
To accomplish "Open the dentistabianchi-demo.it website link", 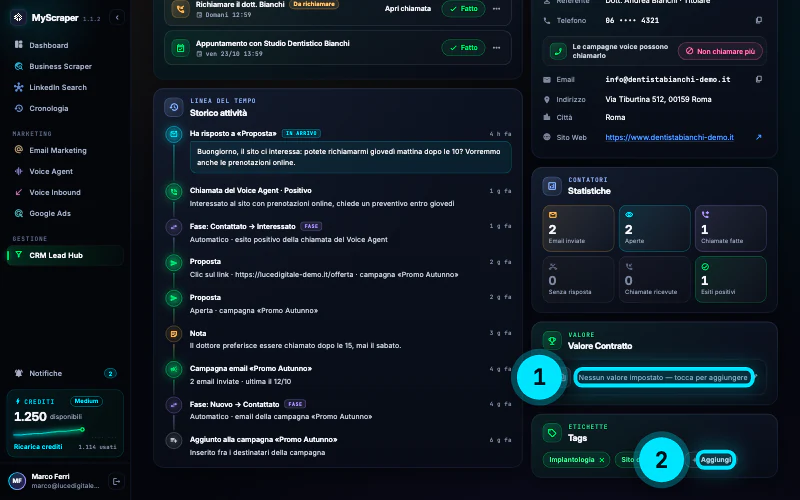I will [669, 137].
